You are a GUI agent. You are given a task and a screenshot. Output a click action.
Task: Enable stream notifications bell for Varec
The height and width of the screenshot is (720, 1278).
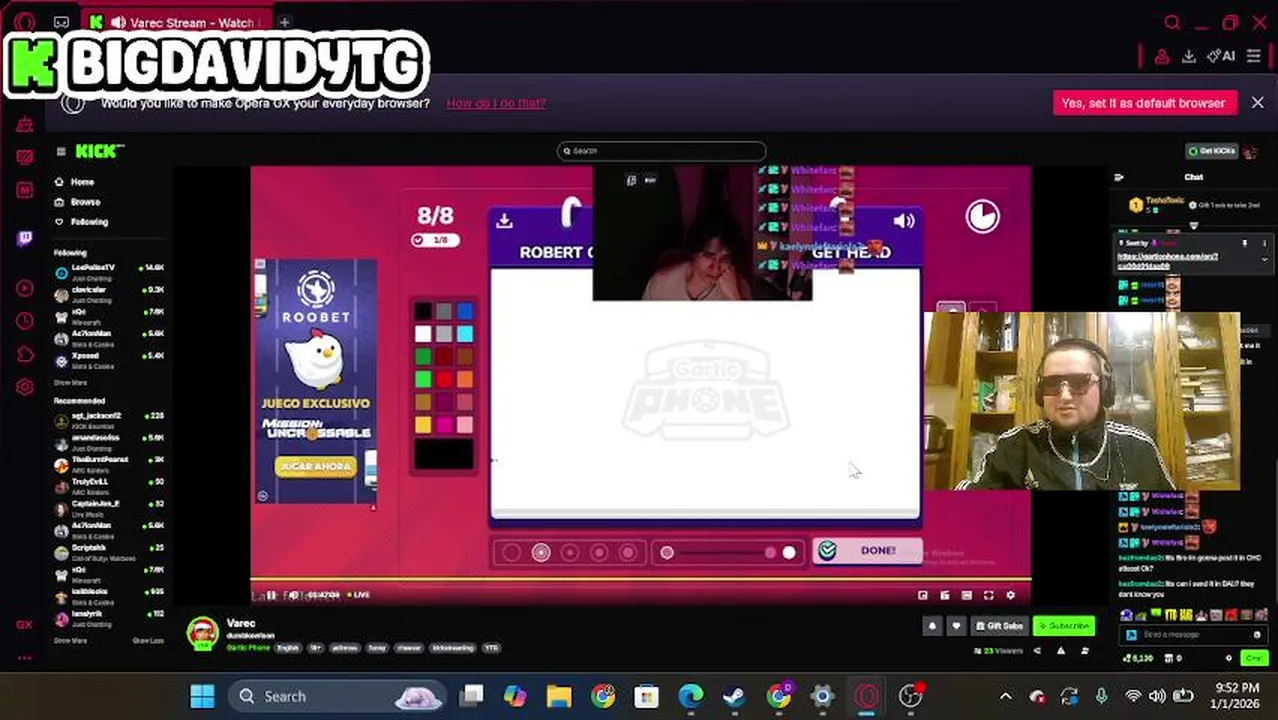point(933,626)
